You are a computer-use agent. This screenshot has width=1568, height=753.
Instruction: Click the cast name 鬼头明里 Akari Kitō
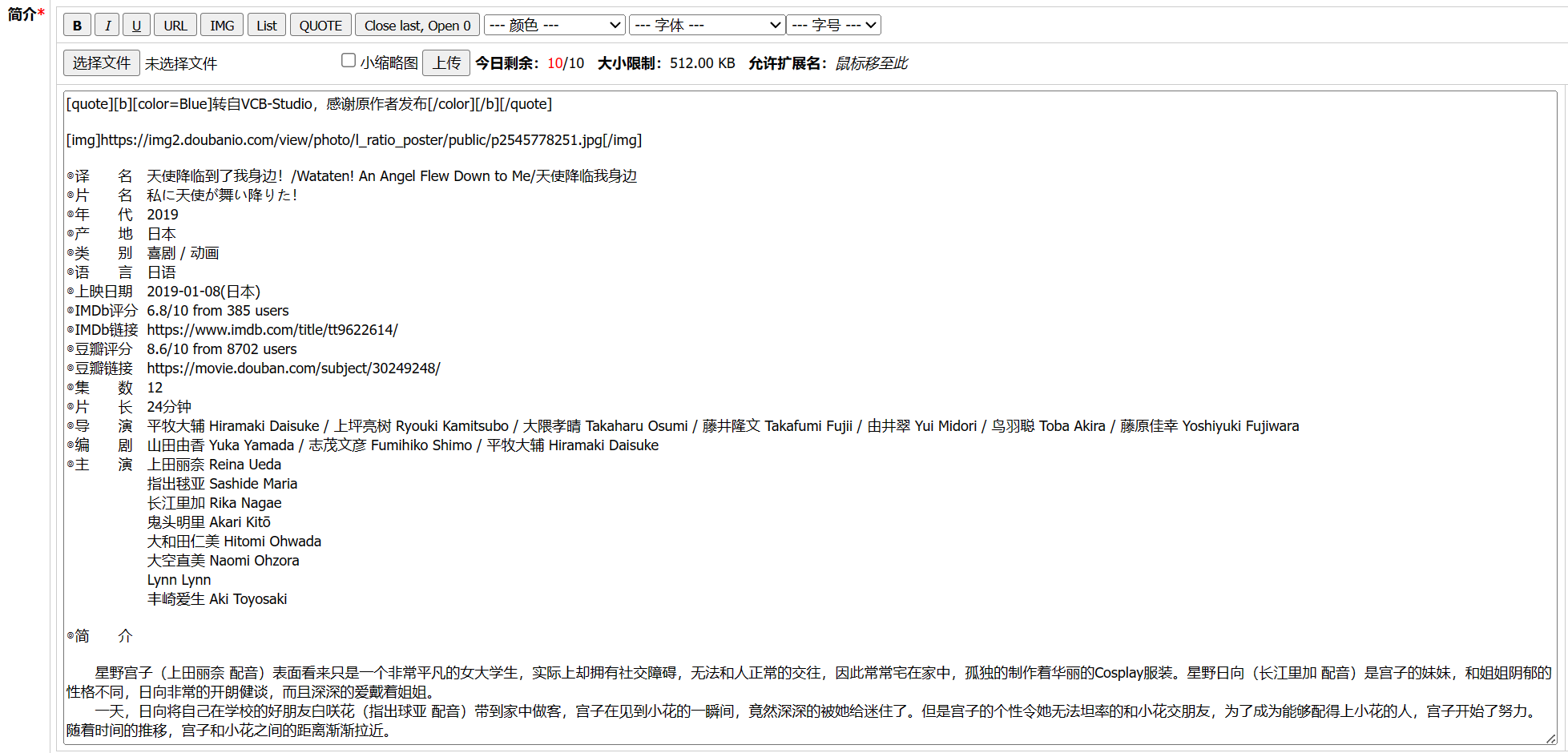click(x=209, y=522)
